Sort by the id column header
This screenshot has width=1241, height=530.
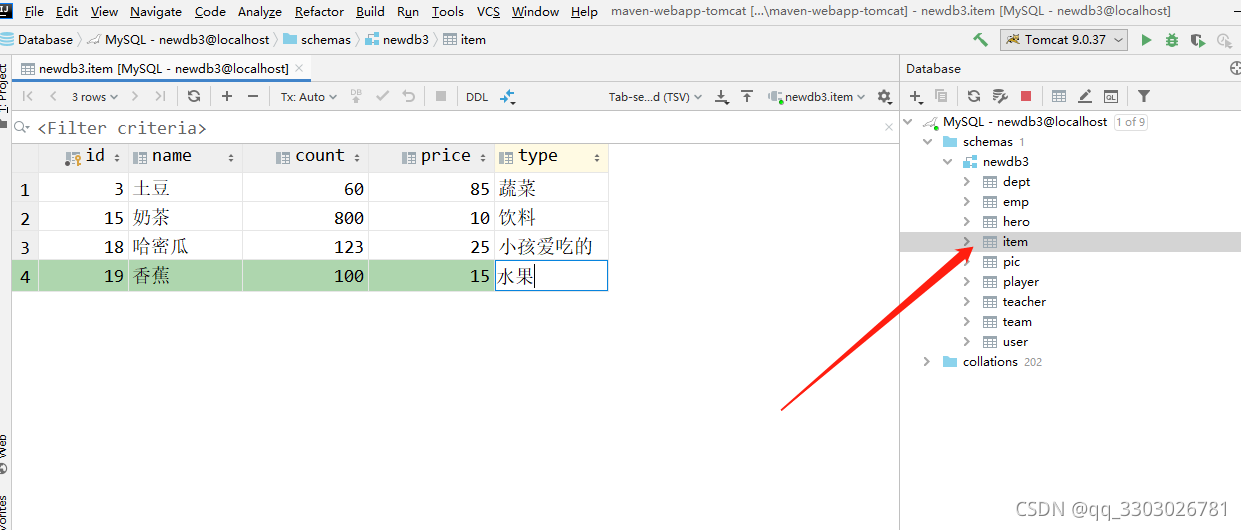tap(83, 157)
